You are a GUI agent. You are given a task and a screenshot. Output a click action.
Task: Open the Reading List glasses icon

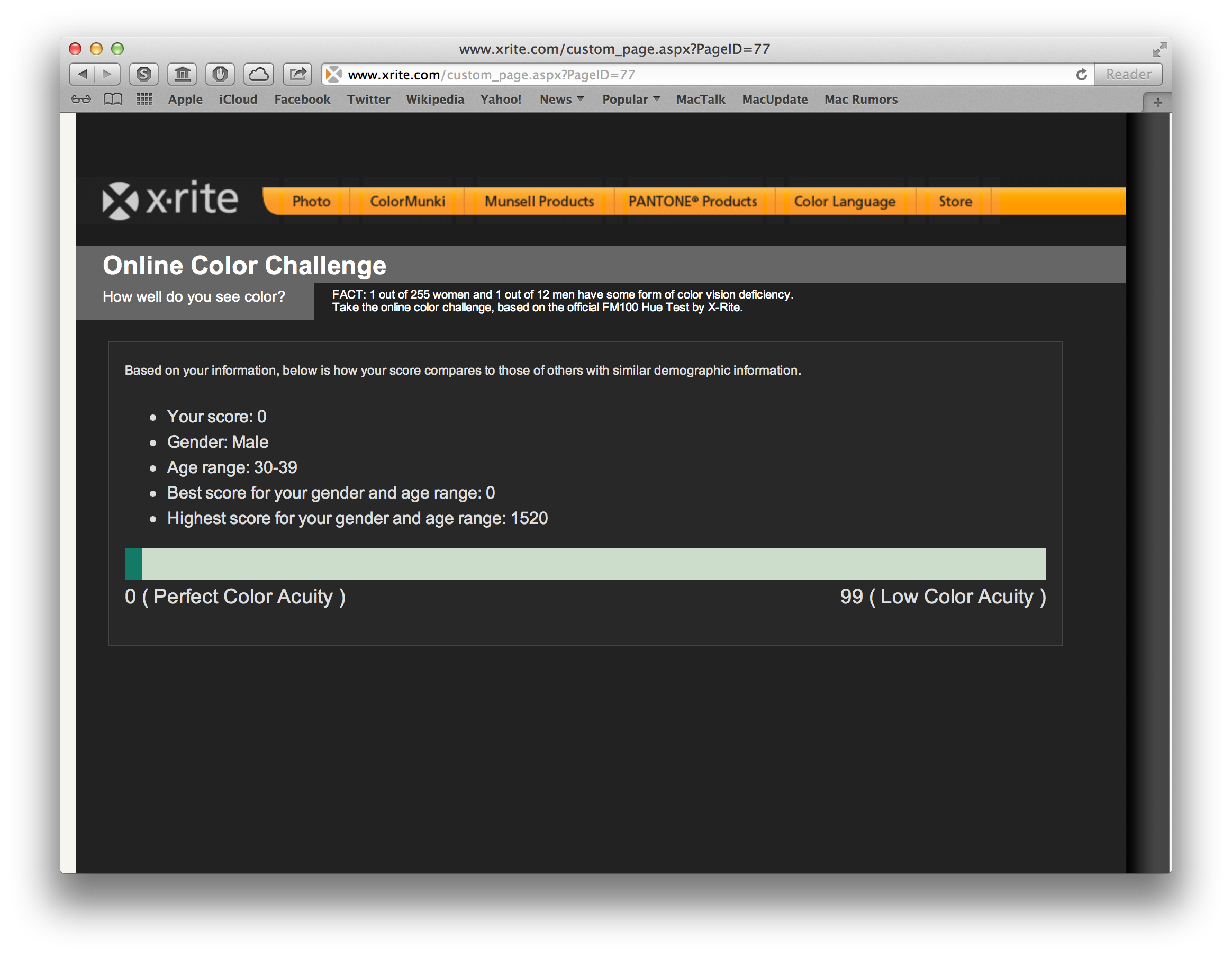point(80,100)
